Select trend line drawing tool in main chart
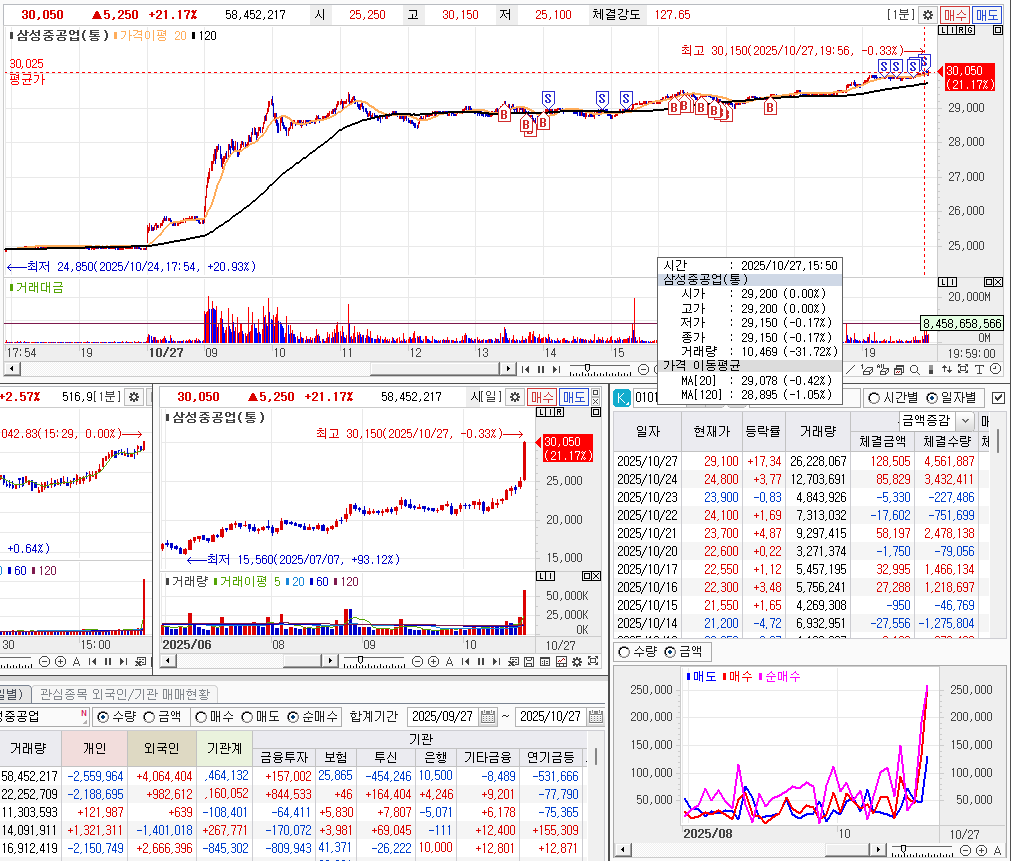The image size is (1011, 861). point(850,370)
